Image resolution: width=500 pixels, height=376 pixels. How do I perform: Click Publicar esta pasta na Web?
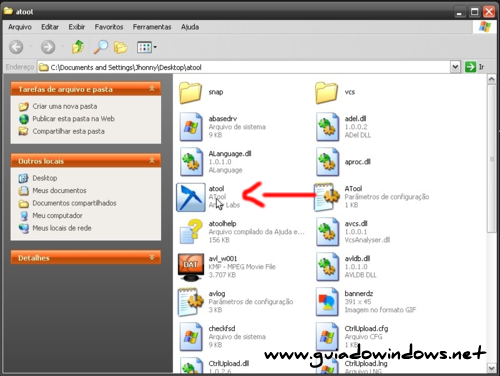tap(73, 119)
